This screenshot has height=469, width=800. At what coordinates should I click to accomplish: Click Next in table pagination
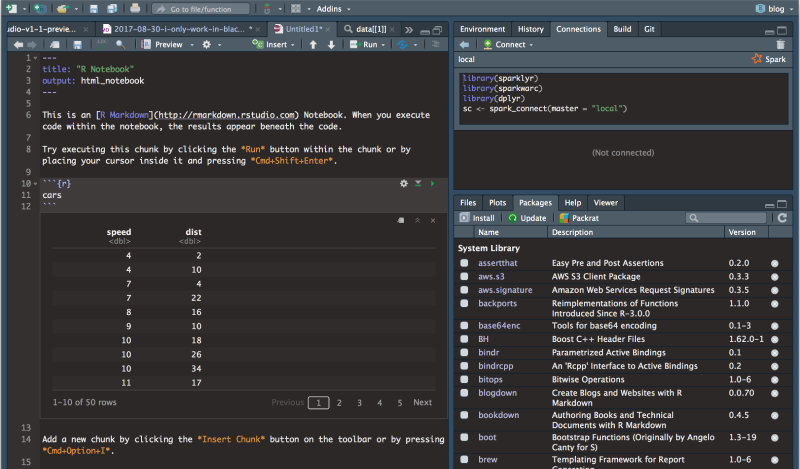[x=422, y=403]
